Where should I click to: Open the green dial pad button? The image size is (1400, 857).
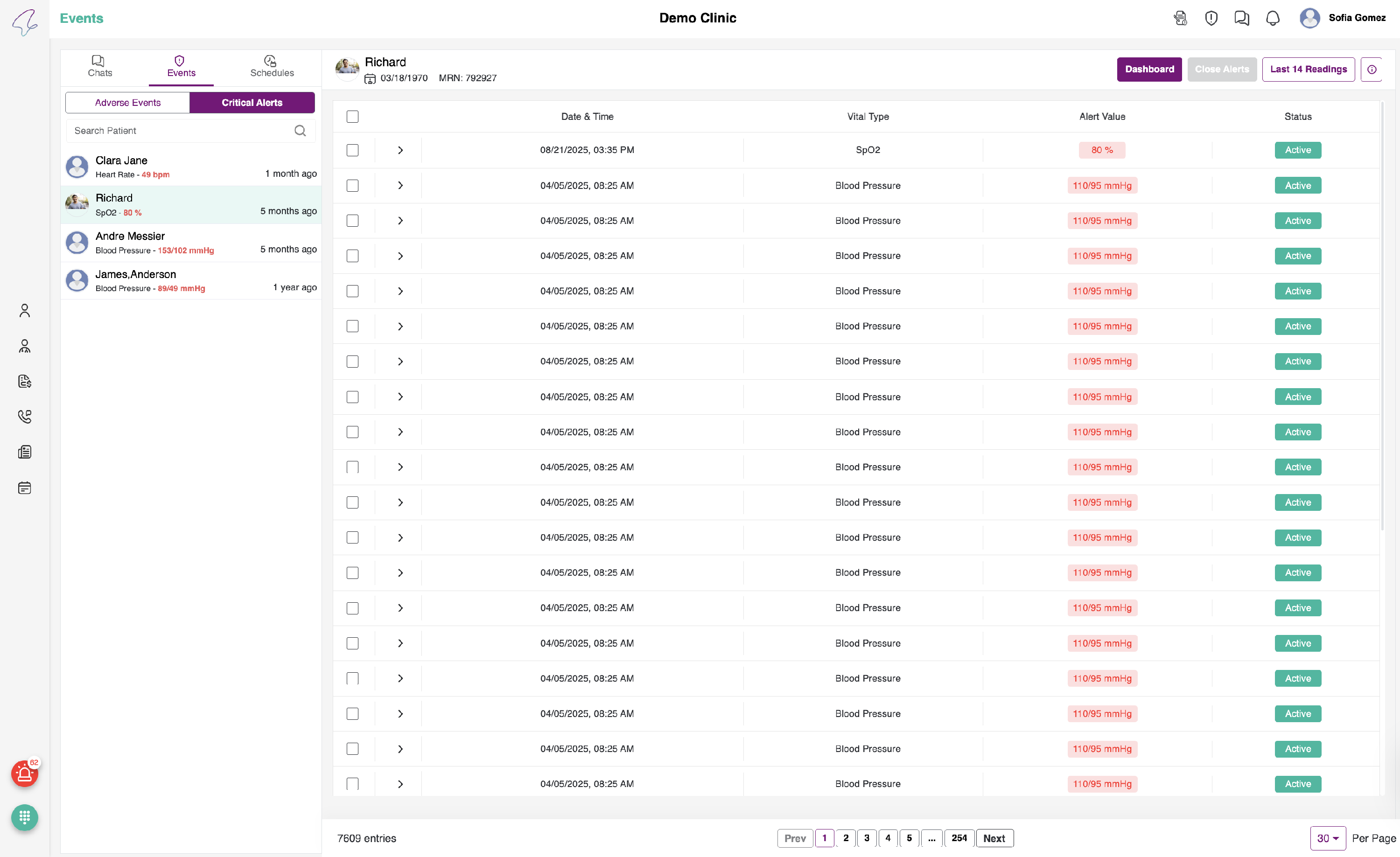[x=24, y=817]
